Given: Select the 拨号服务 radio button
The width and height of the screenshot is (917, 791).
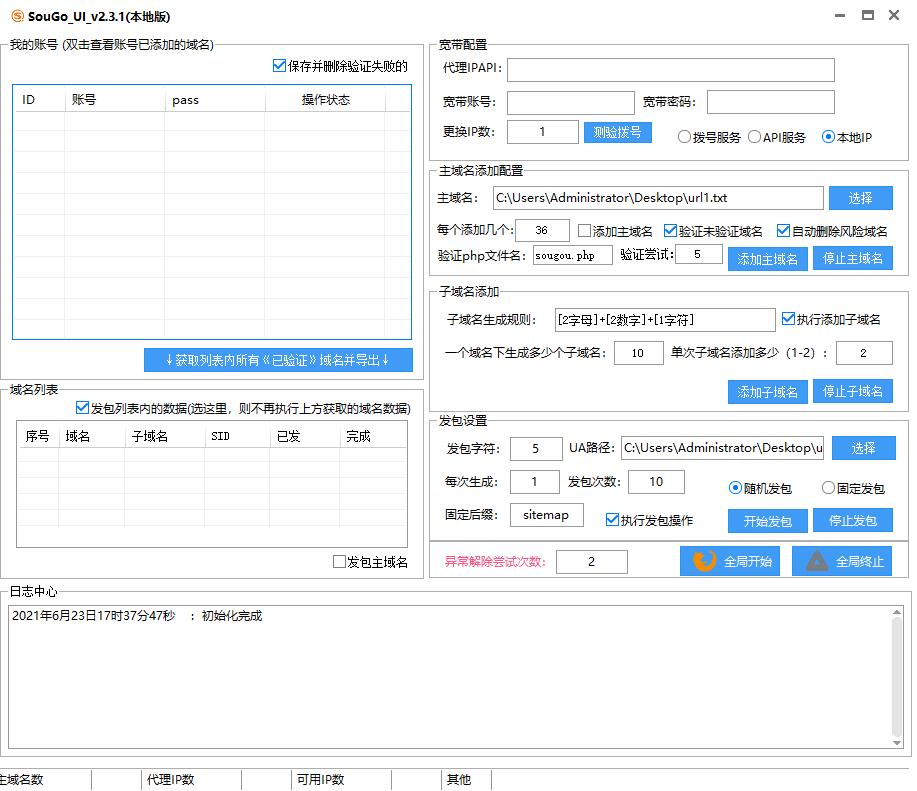Looking at the screenshot, I should pos(683,137).
